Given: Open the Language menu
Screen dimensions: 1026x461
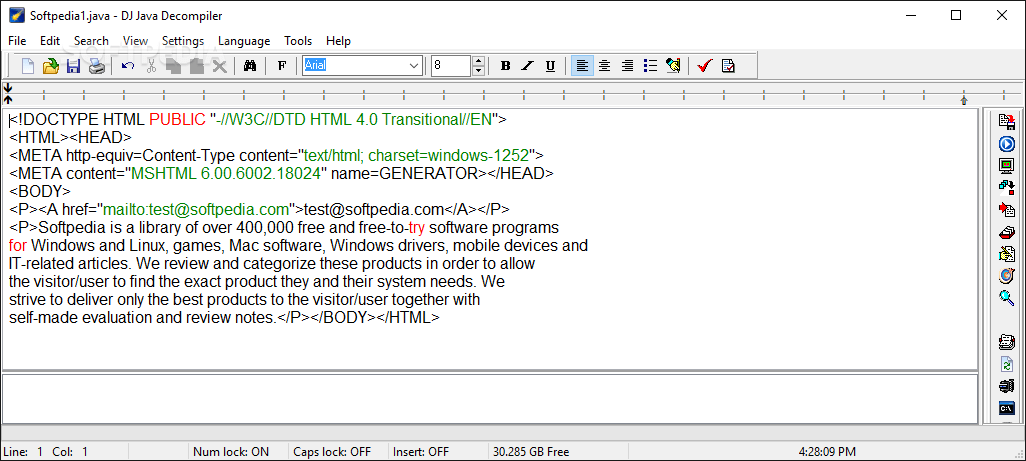Looking at the screenshot, I should tap(244, 41).
